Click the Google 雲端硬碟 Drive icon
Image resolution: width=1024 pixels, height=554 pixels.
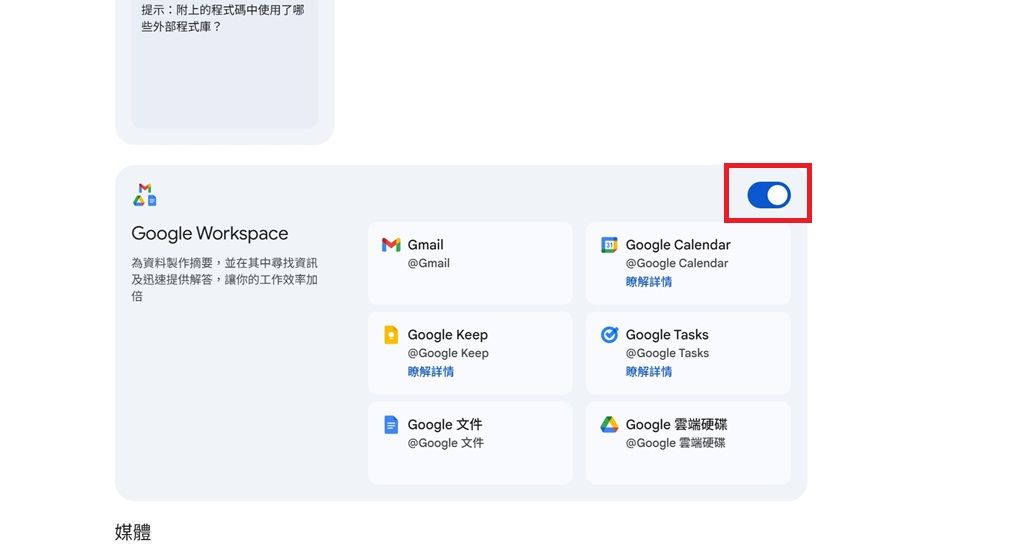[x=609, y=425]
